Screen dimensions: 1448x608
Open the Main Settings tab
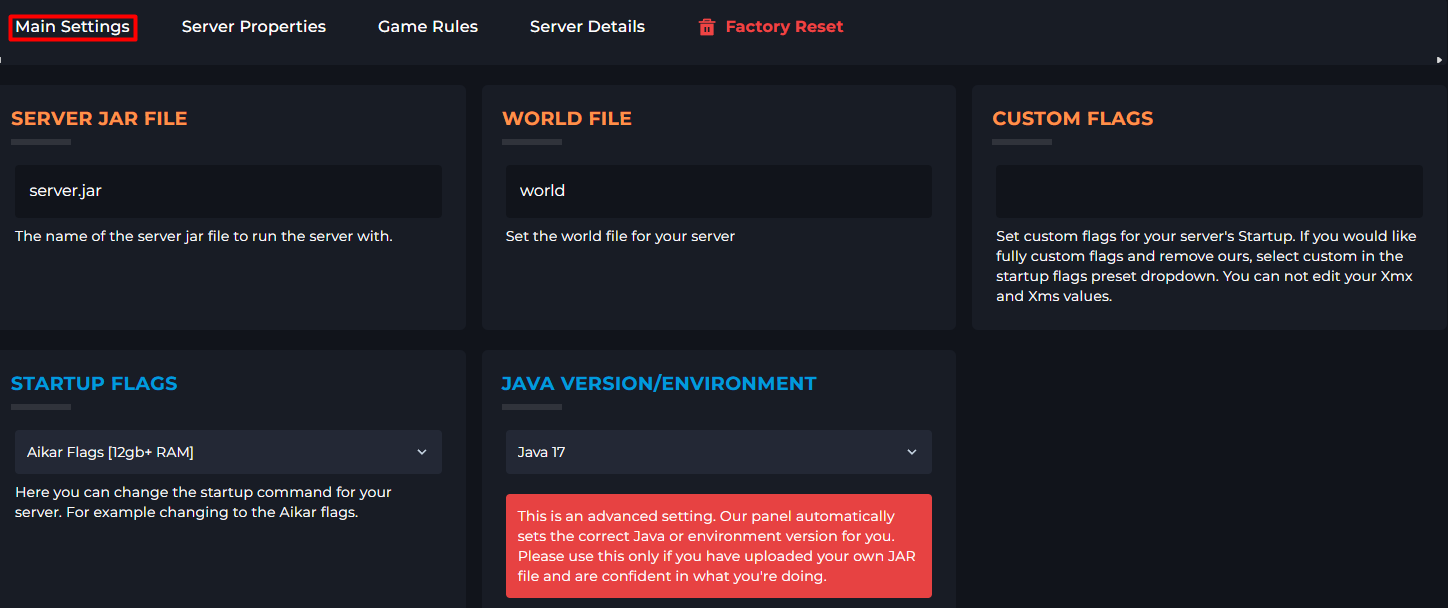click(72, 27)
